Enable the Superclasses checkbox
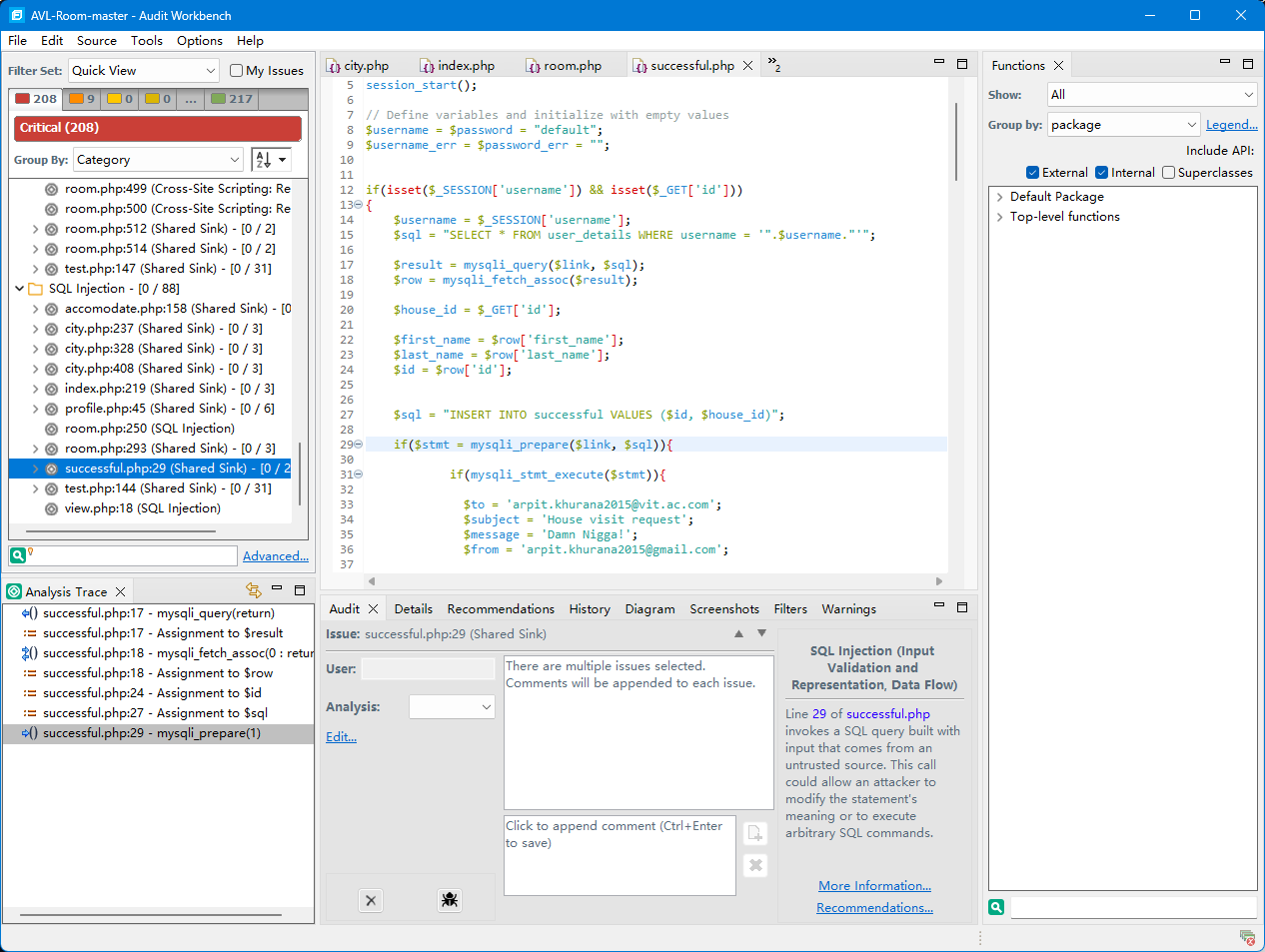Viewport: 1265px width, 952px height. pos(1168,173)
